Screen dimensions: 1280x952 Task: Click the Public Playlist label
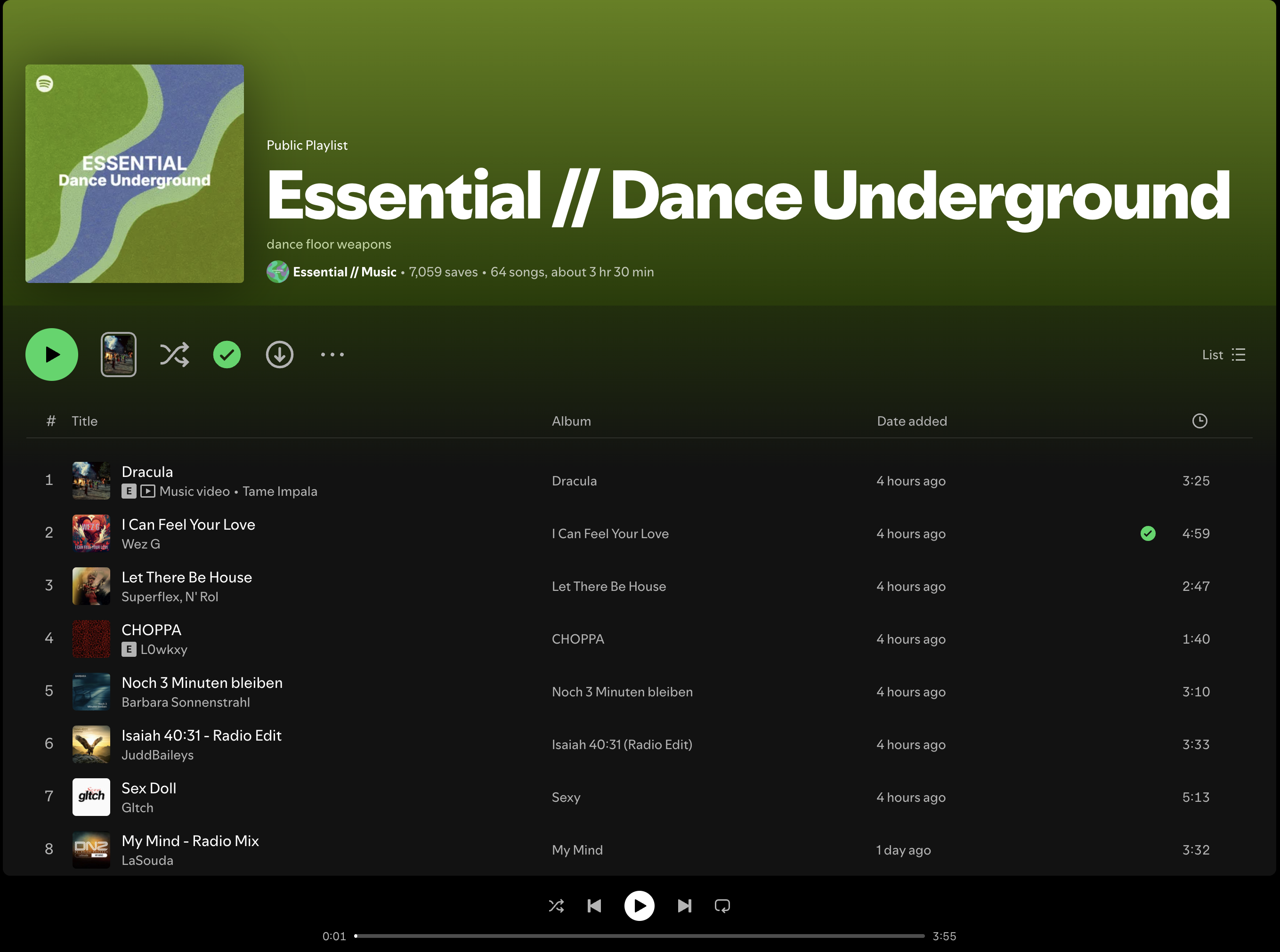(x=307, y=145)
